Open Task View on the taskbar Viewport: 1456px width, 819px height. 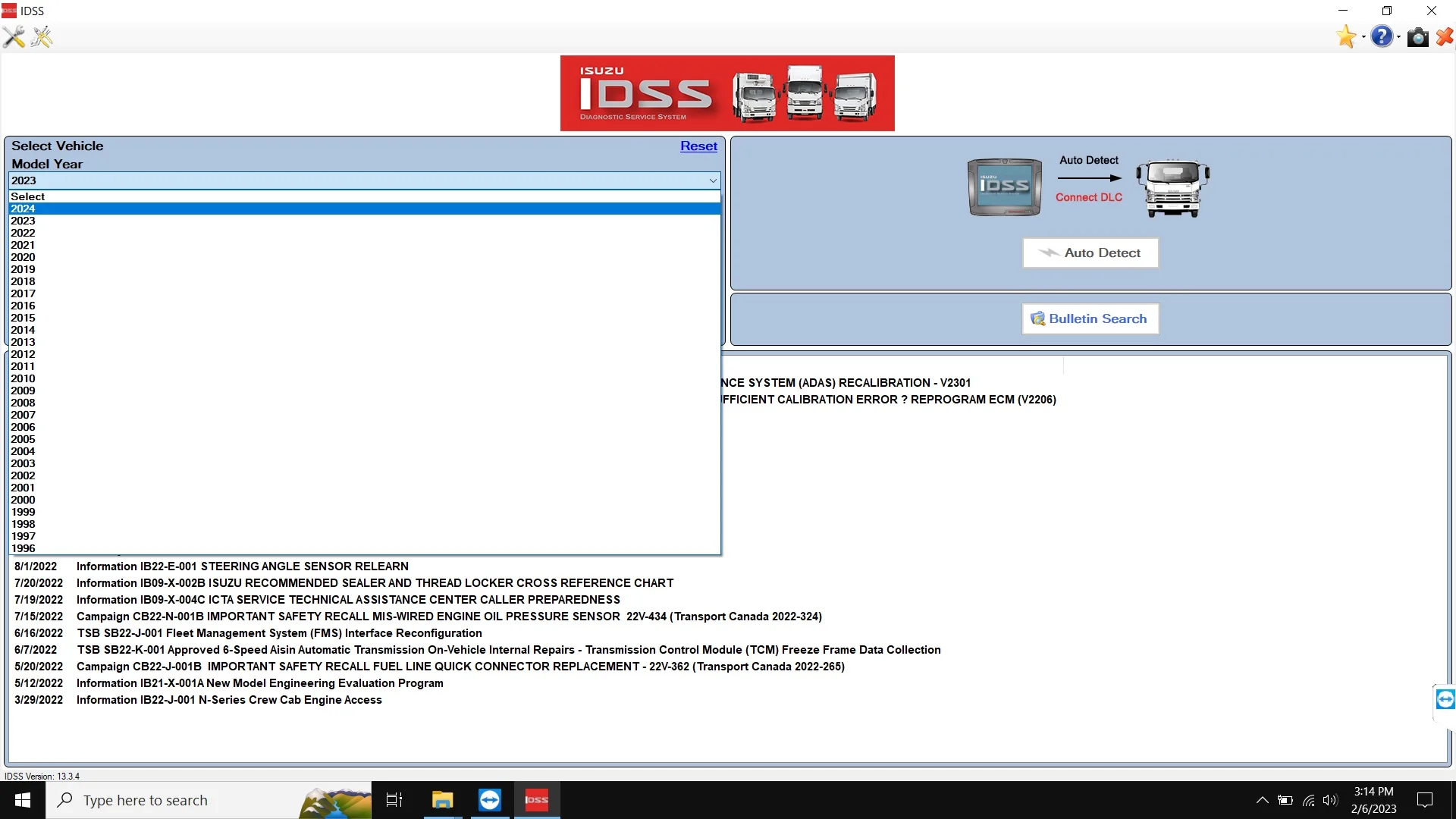point(394,800)
